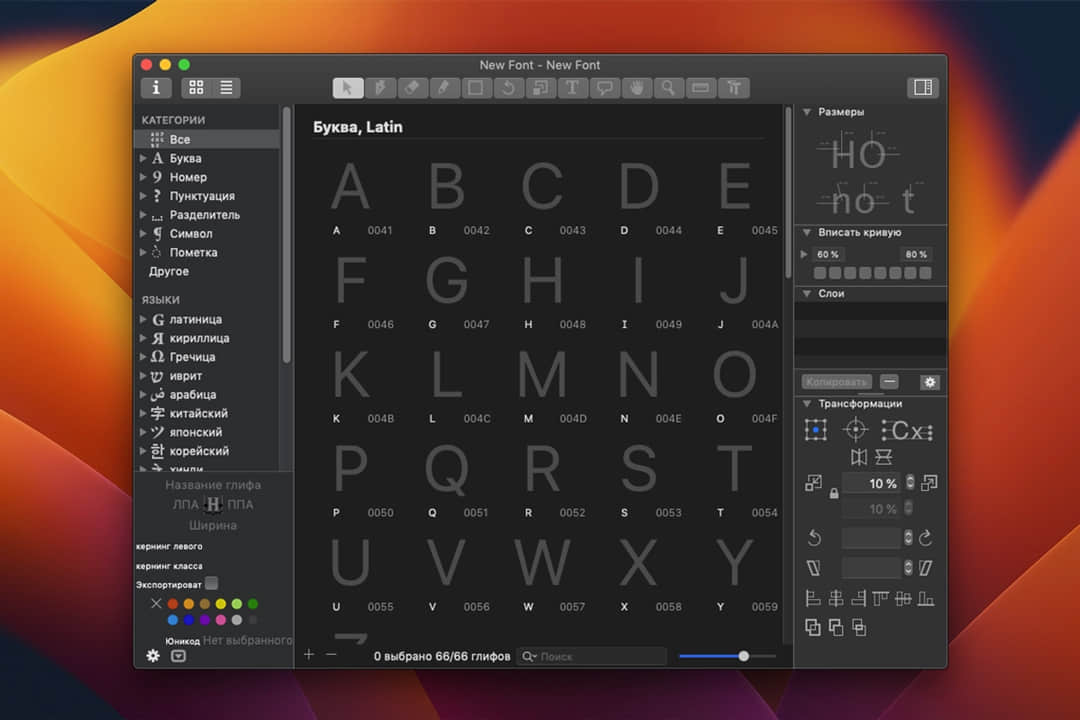
Task: Switch to list view mode
Action: tap(226, 88)
